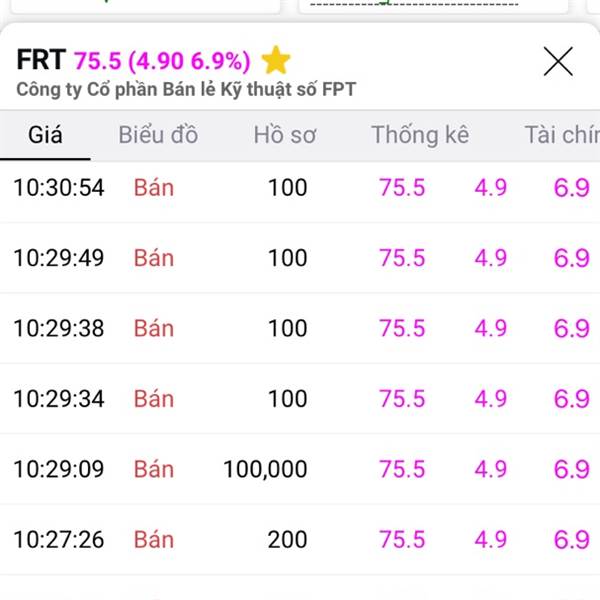This screenshot has height=600, width=600.
Task: Tap the Bán label in the 10:29:09 row
Action: (x=154, y=469)
